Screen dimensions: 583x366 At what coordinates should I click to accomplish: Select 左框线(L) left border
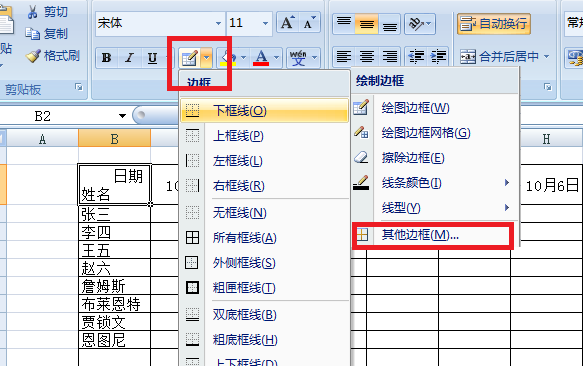coord(264,161)
